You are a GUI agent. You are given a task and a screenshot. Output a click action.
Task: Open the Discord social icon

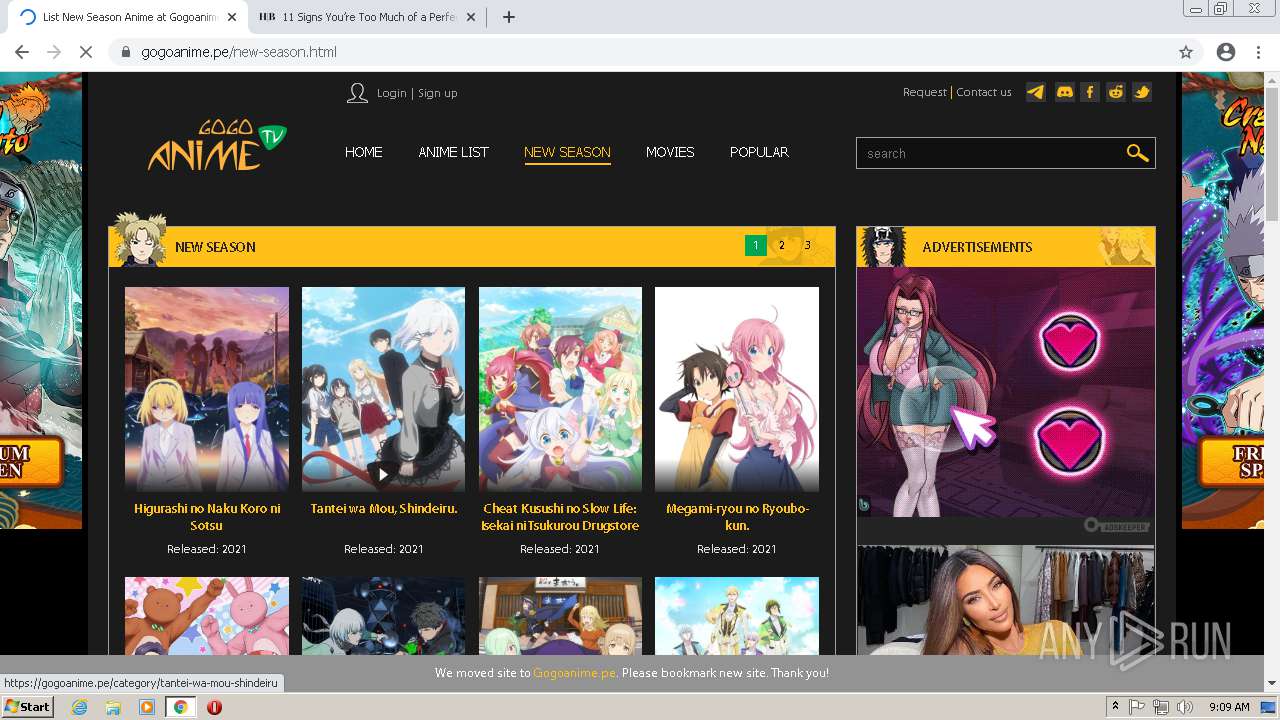(x=1064, y=92)
